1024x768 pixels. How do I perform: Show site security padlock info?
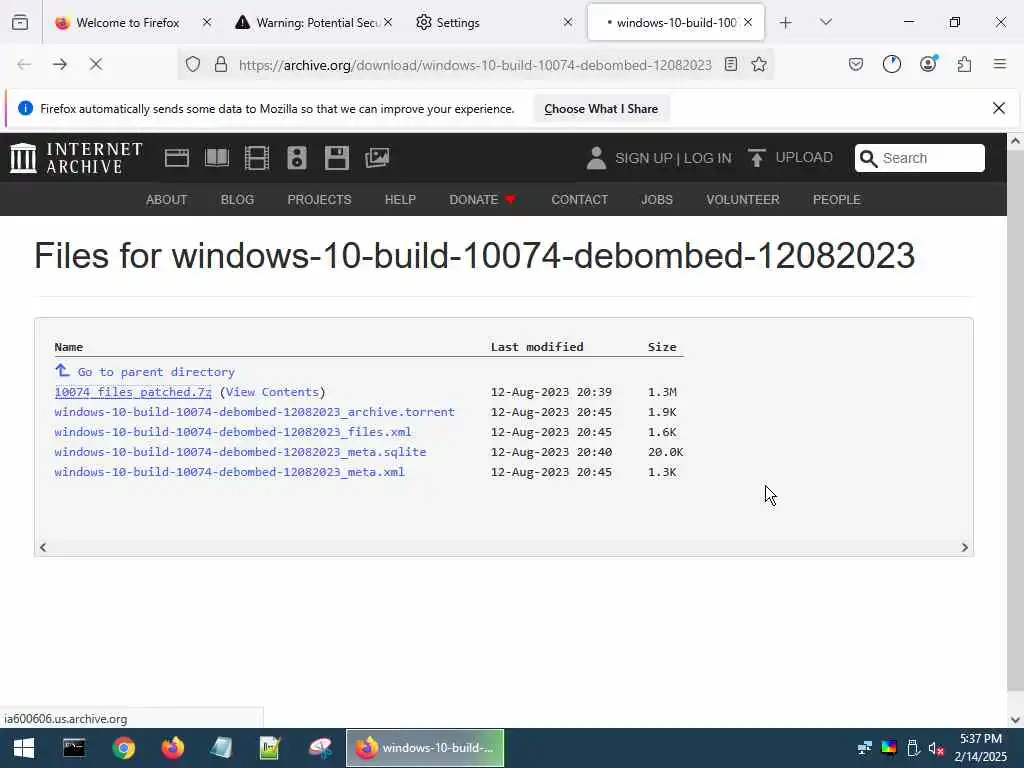click(x=221, y=64)
